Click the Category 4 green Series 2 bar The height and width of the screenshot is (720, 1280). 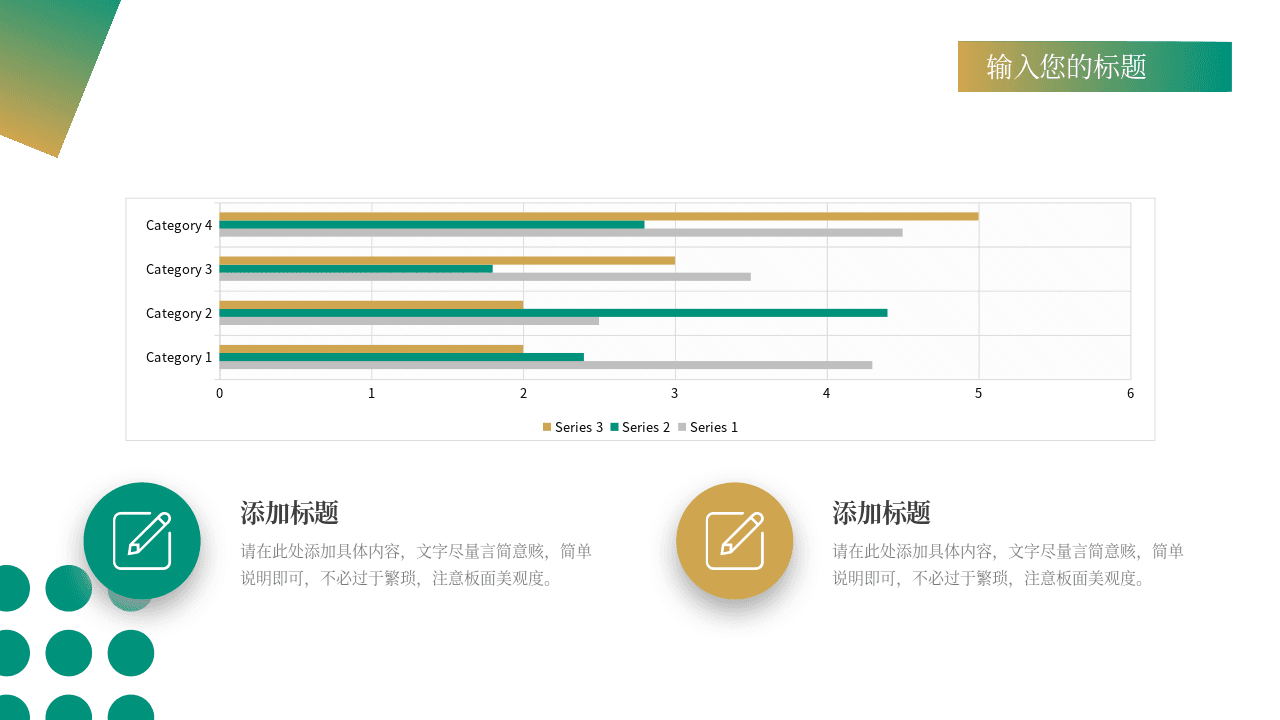tap(432, 225)
